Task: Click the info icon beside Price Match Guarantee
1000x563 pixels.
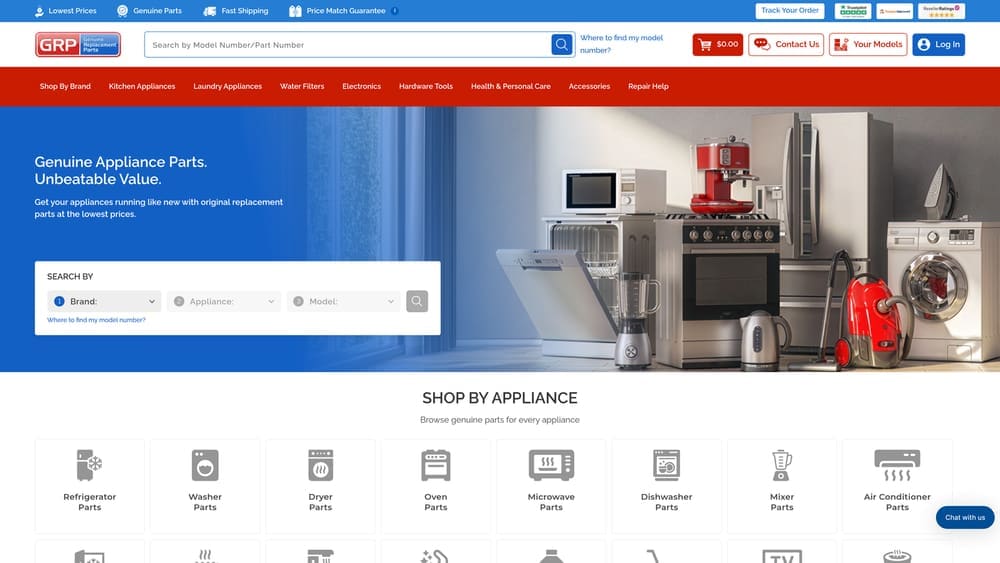Action: pos(395,11)
